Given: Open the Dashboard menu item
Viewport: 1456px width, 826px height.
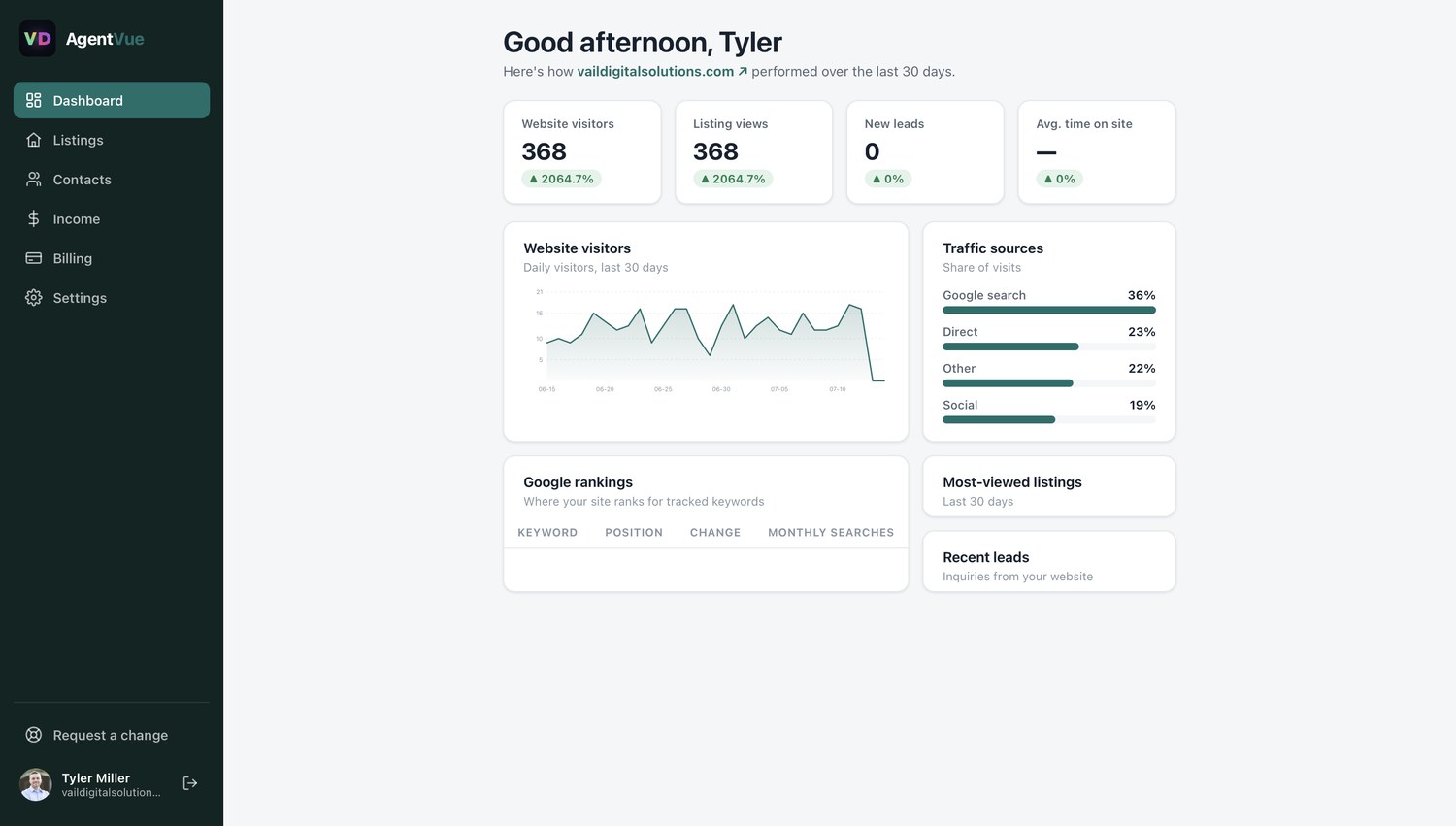Looking at the screenshot, I should tap(112, 100).
